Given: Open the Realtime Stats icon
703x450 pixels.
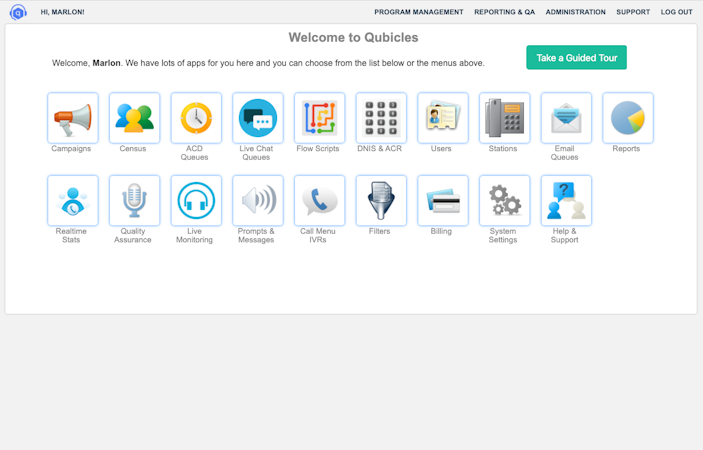Looking at the screenshot, I should [73, 201].
